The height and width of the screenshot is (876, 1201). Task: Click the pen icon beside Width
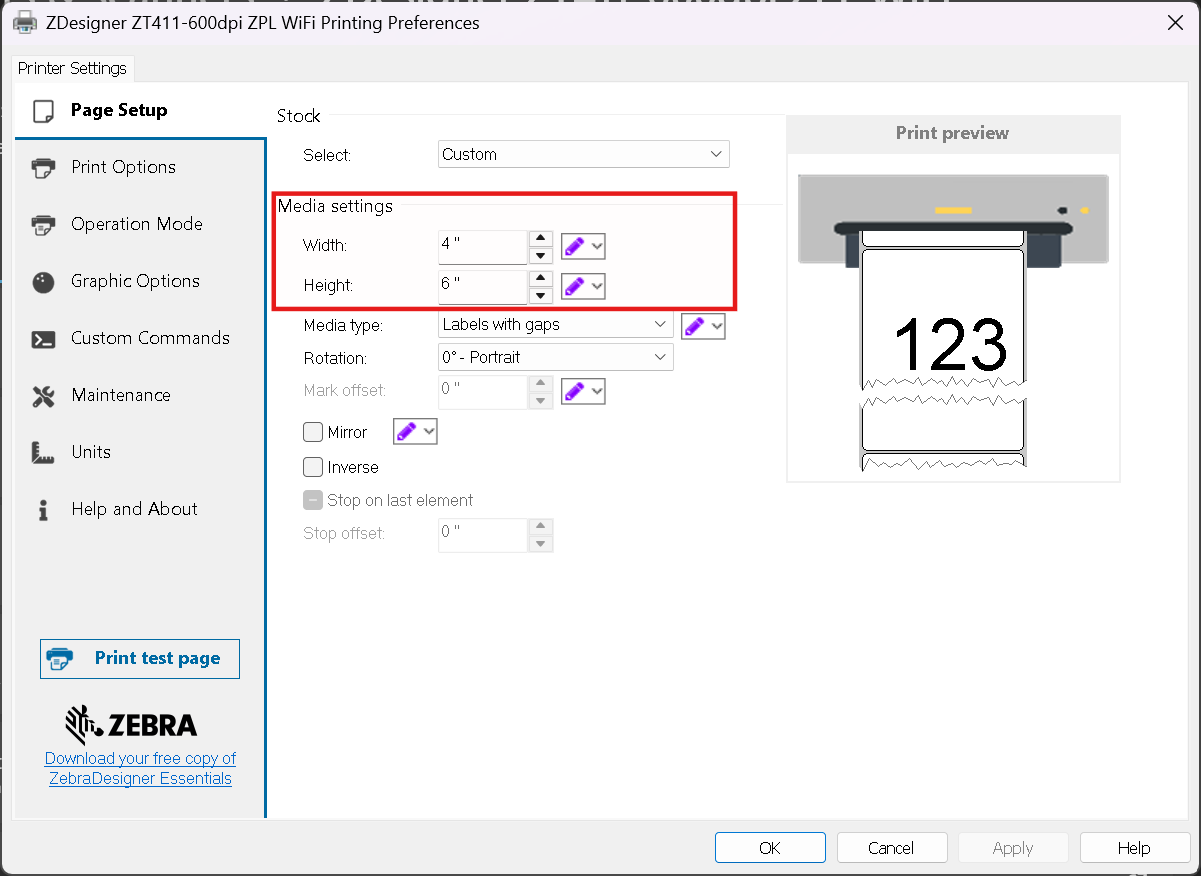coord(574,246)
